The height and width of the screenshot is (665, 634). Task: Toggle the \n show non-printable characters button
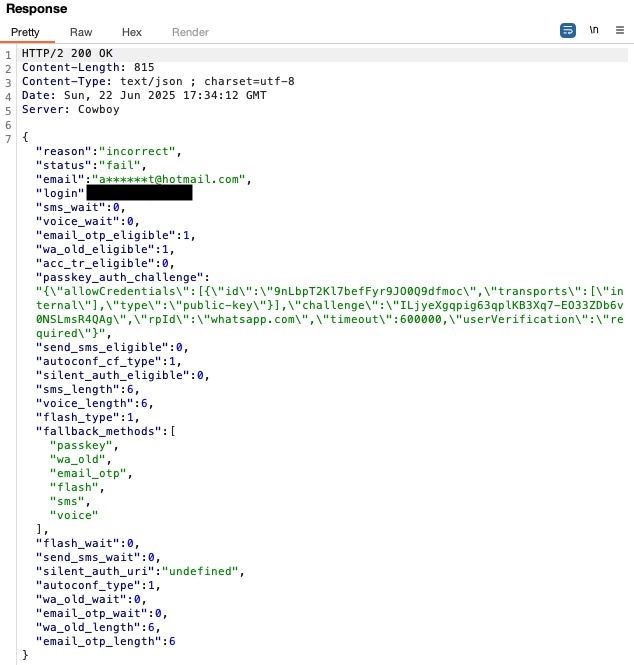click(594, 30)
